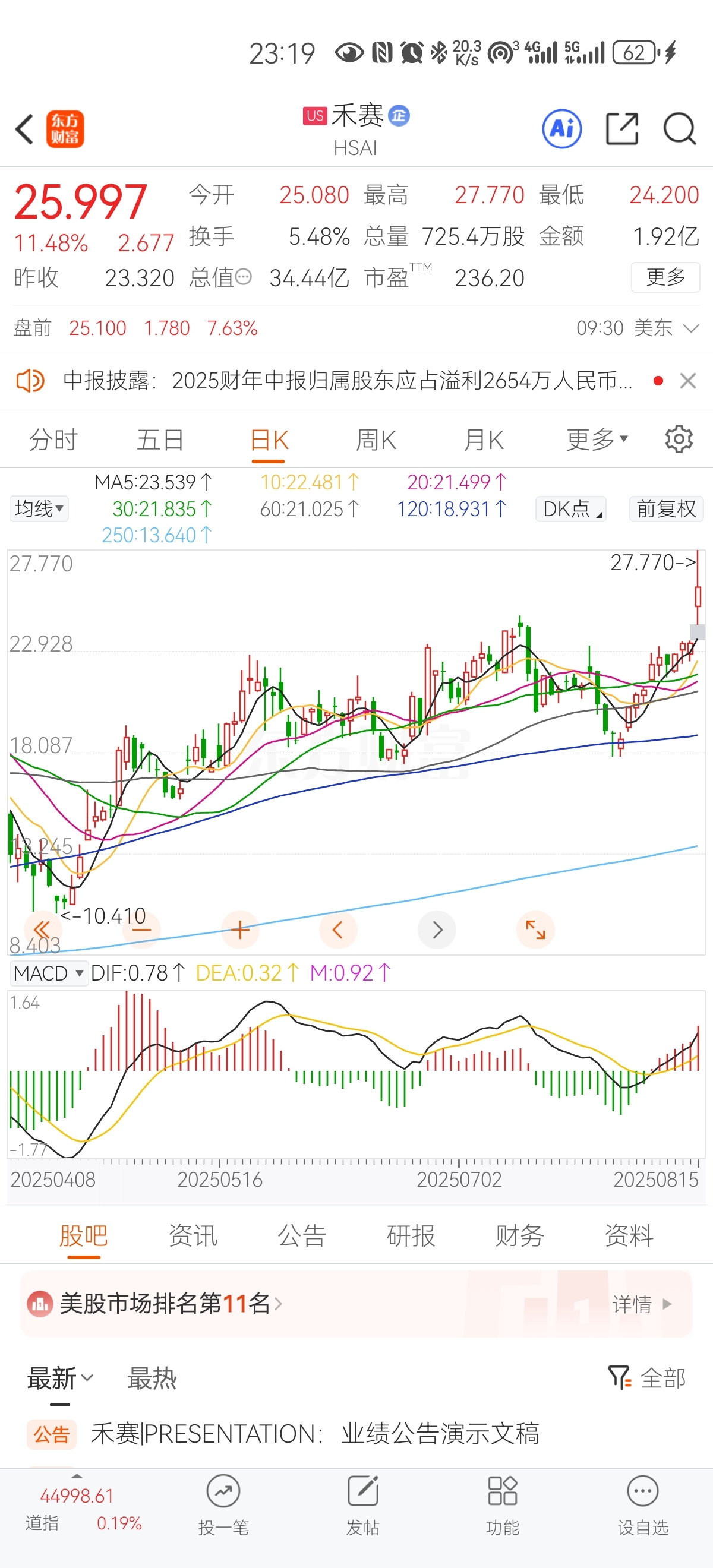Zoom in chart with plus button
This screenshot has width=713, height=1568.
click(241, 930)
